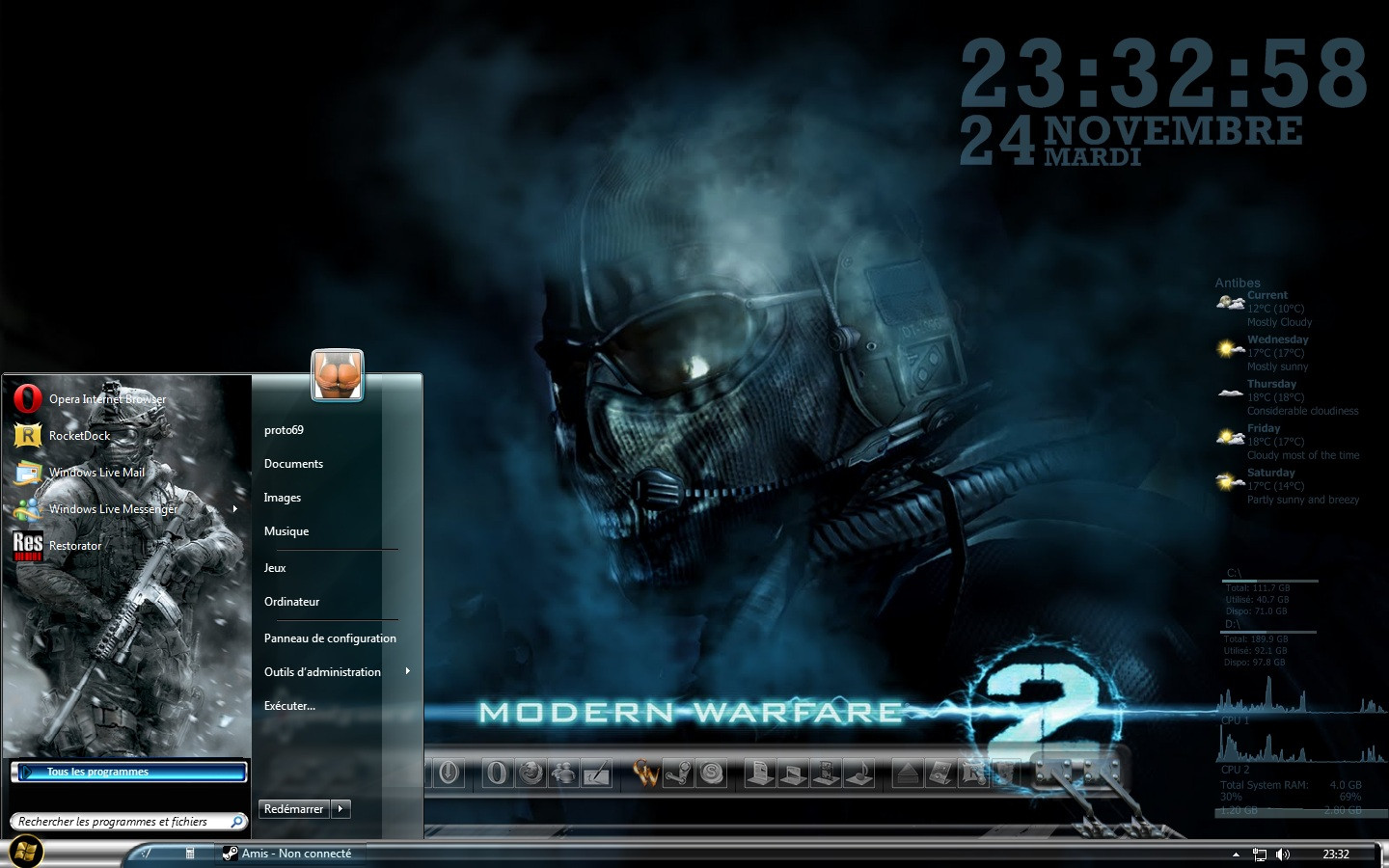Screen dimensions: 1389x868
Task: Click the 23:32:58 desktop clock gadget
Action: [1164, 73]
